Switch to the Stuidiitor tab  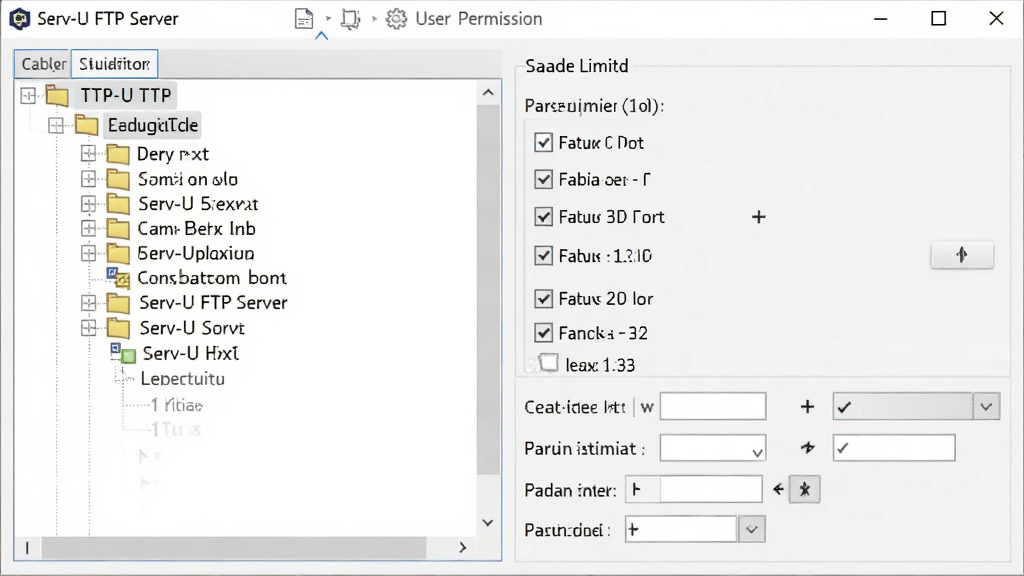coord(114,64)
